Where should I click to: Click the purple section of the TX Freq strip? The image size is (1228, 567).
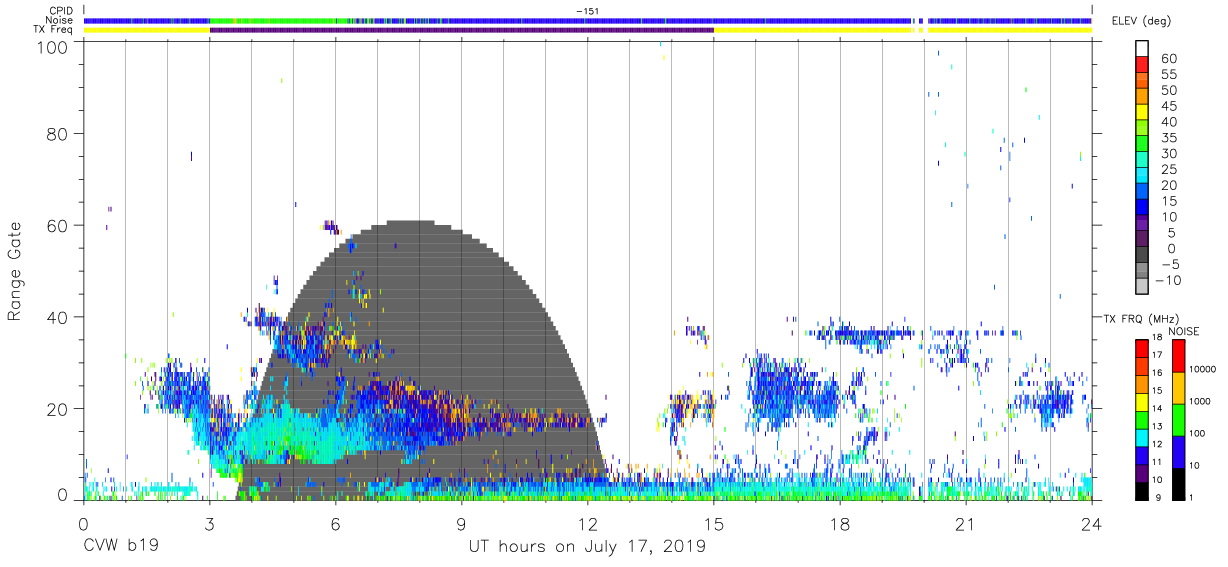[461, 30]
